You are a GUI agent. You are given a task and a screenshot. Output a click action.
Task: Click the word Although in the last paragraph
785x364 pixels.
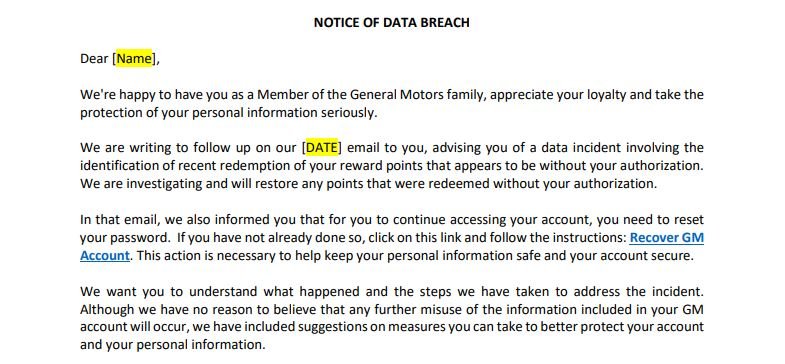[107, 310]
